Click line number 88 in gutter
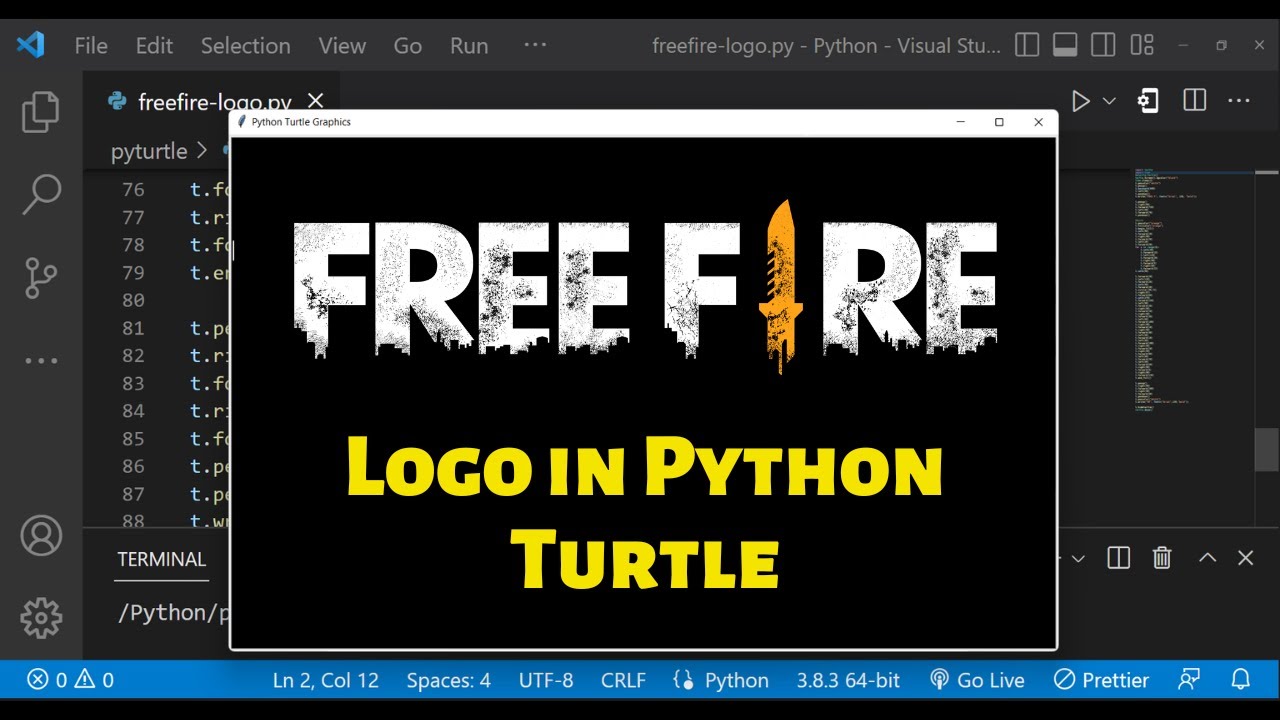The image size is (1280, 720). click(x=133, y=520)
